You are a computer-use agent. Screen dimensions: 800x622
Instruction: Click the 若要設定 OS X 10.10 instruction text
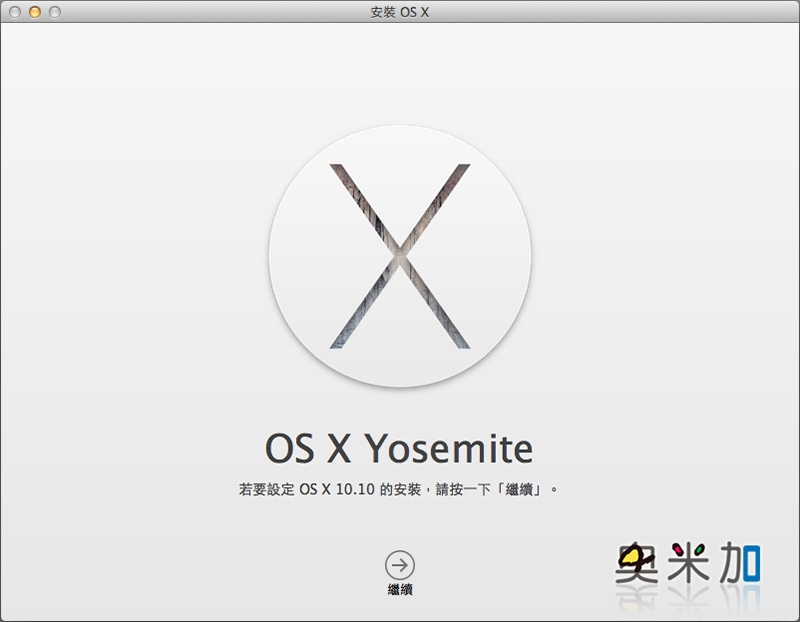(398, 489)
